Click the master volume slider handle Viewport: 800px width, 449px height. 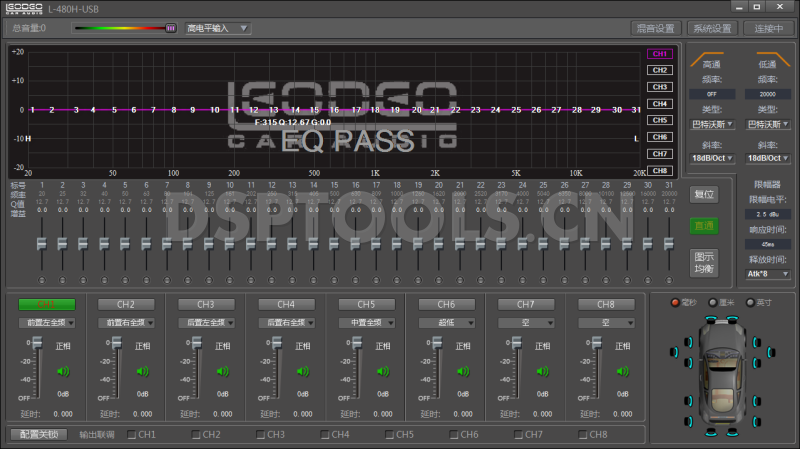point(170,28)
